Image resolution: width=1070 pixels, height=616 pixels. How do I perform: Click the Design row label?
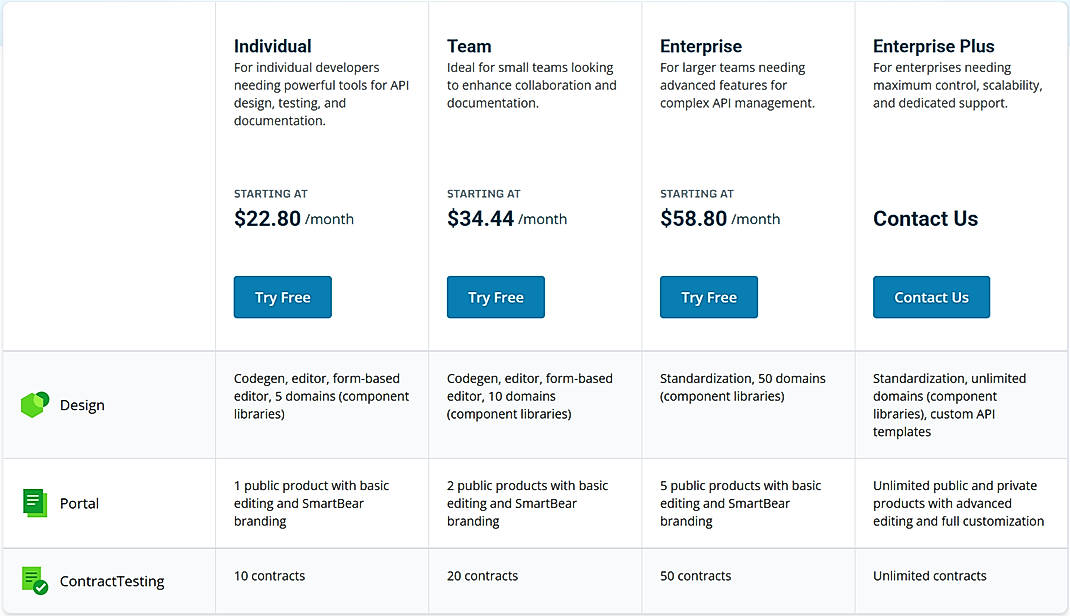(x=82, y=405)
